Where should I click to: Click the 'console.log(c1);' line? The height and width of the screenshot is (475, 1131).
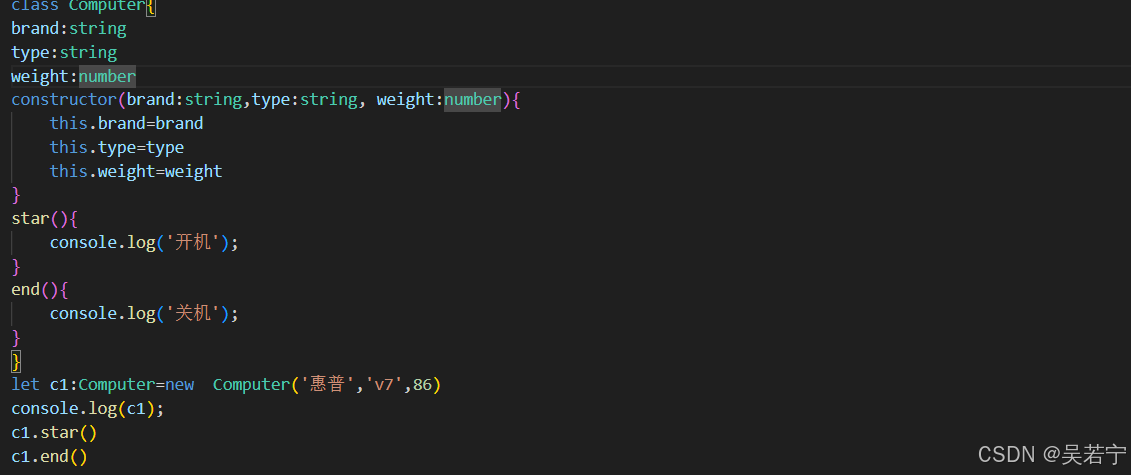click(88, 409)
